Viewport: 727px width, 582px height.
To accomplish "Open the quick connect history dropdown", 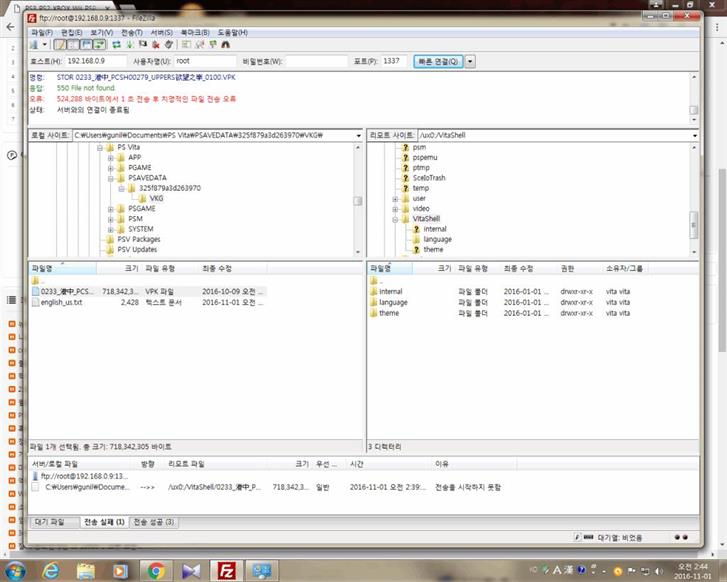I will tap(470, 61).
